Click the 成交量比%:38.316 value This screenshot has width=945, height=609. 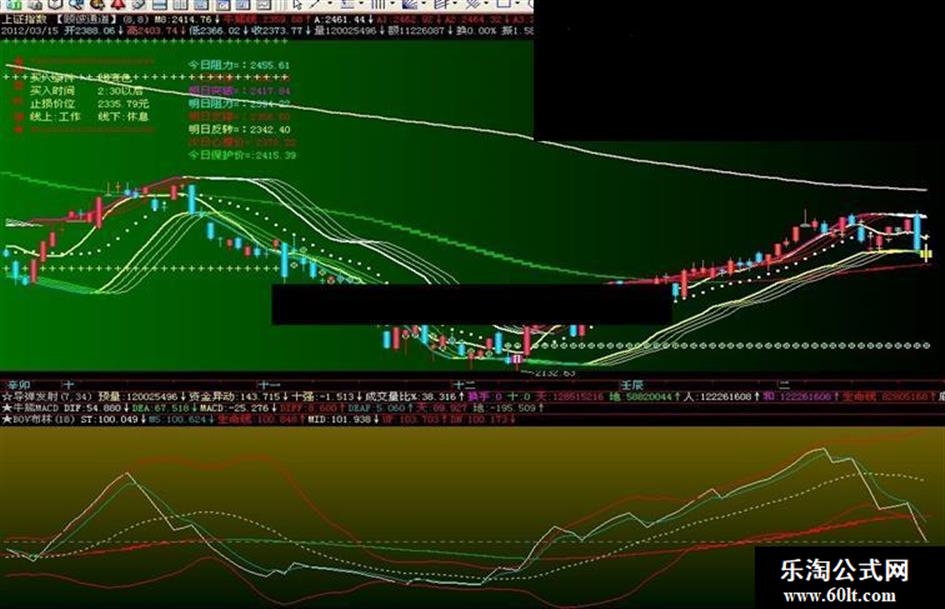coord(412,396)
